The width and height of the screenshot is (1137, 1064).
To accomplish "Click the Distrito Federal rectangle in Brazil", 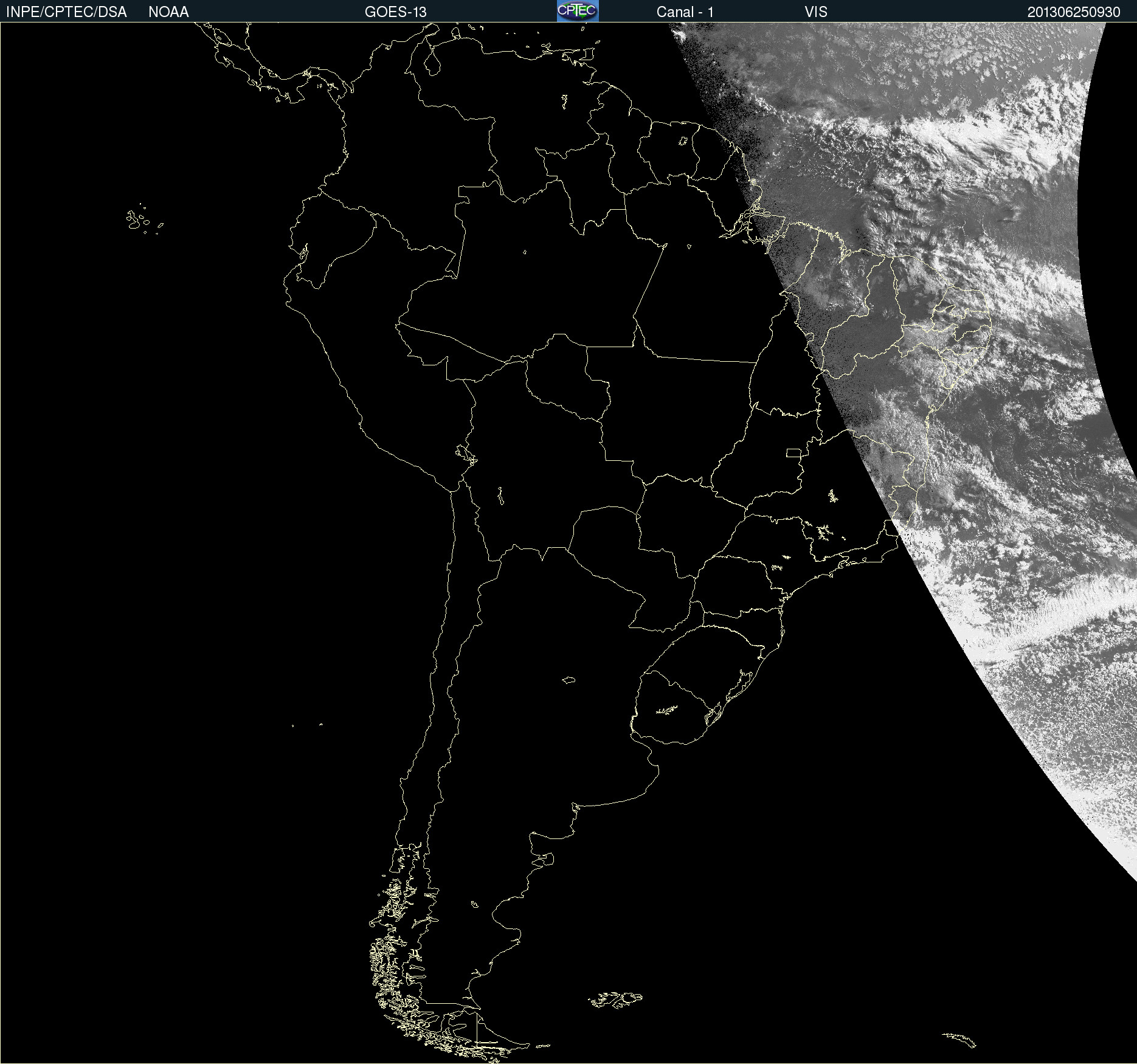I will tap(793, 452).
